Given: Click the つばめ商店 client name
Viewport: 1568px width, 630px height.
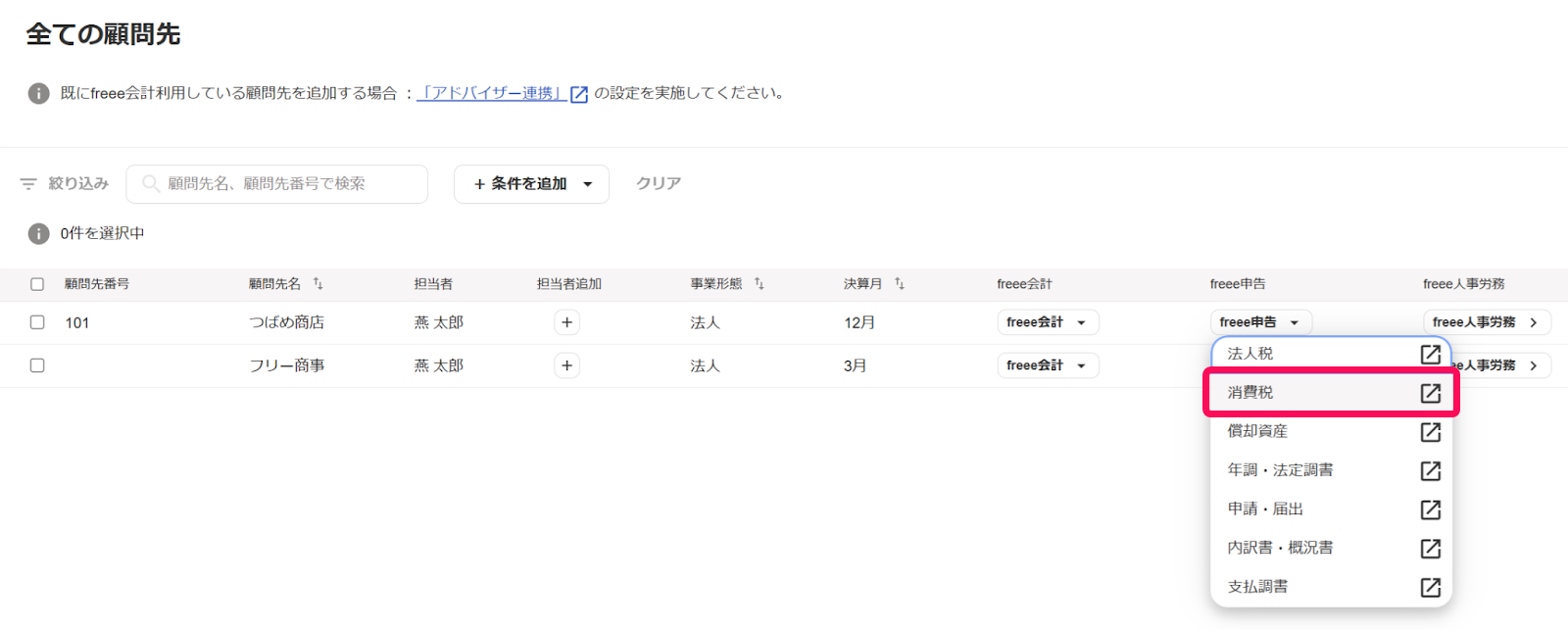Looking at the screenshot, I should coord(286,322).
